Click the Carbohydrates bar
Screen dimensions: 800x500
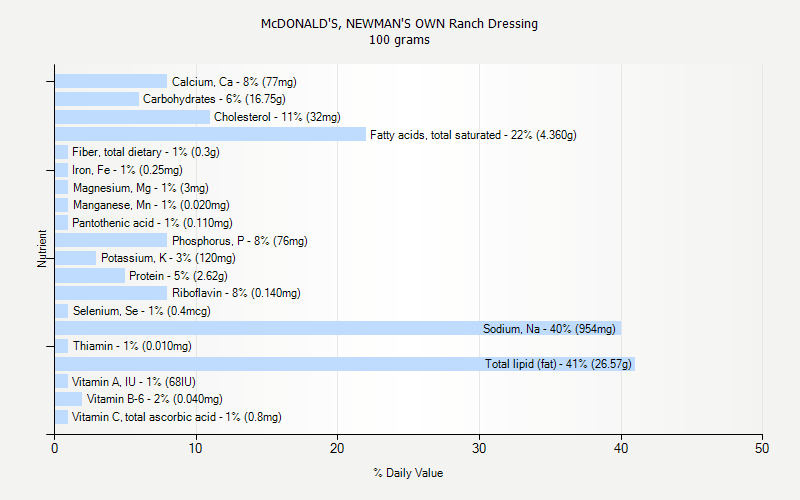(97, 99)
